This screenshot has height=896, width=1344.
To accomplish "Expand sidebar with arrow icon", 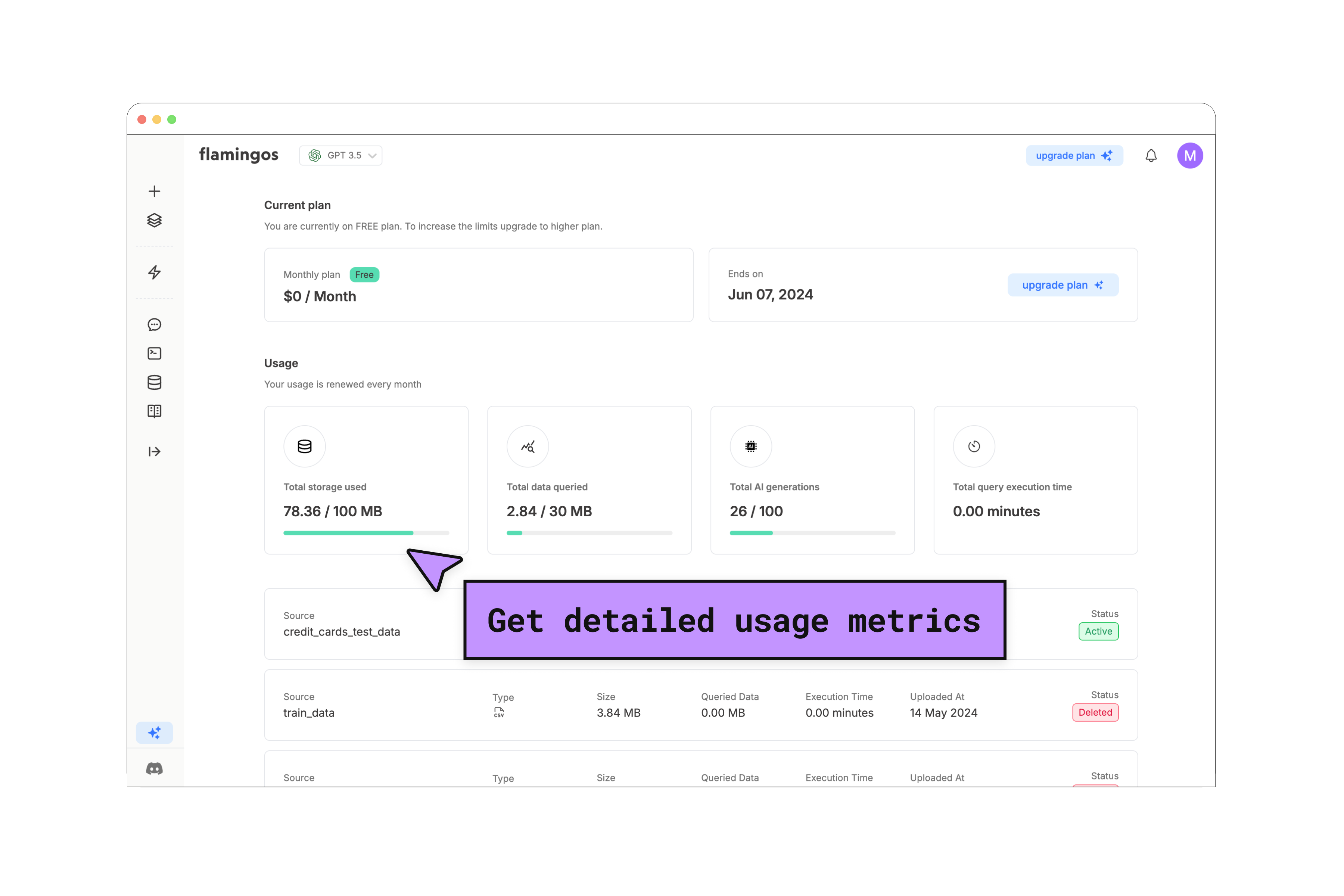I will pos(154,452).
